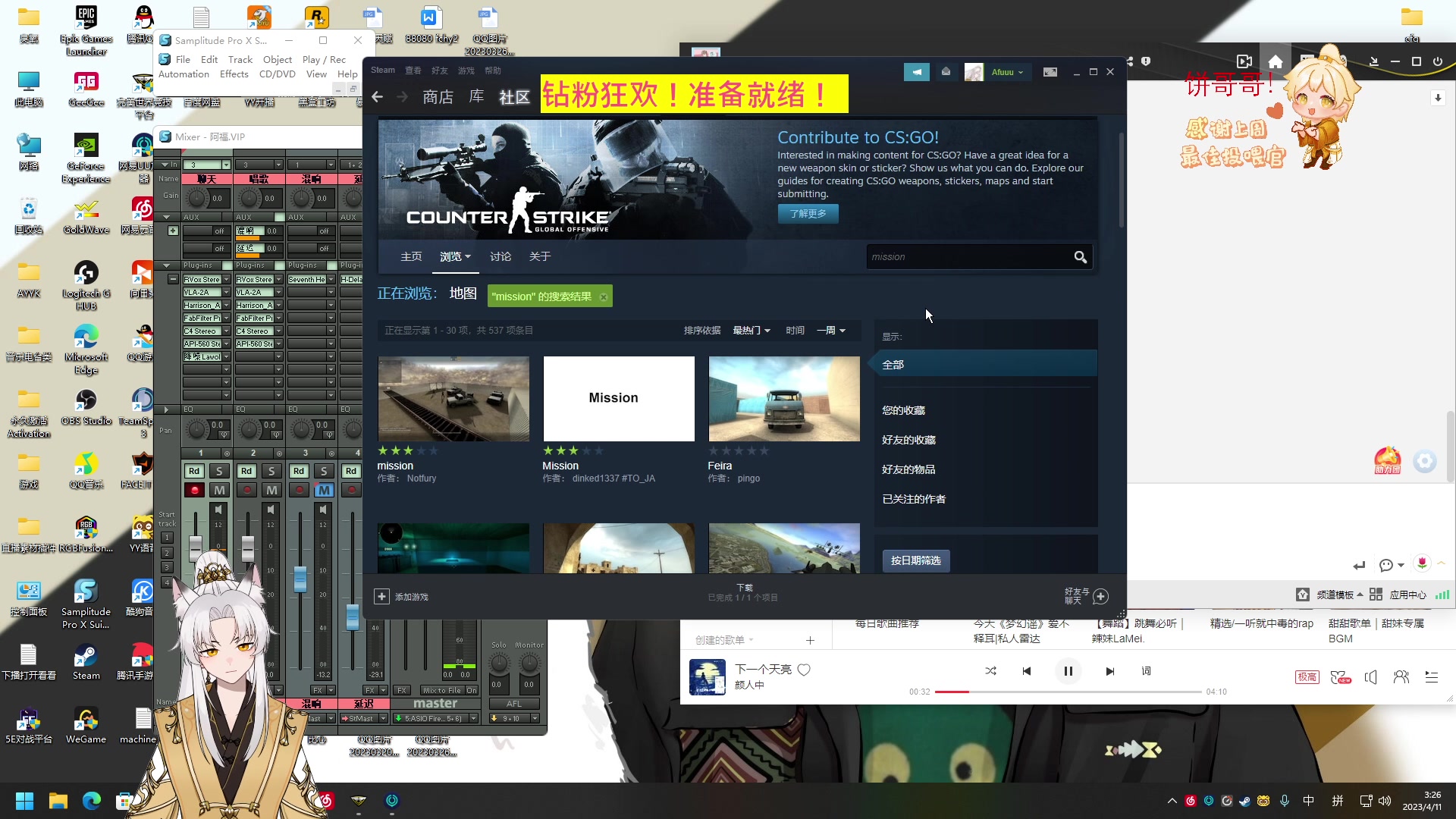Go back in Steam navigation
The image size is (1456, 819).
coord(377,96)
